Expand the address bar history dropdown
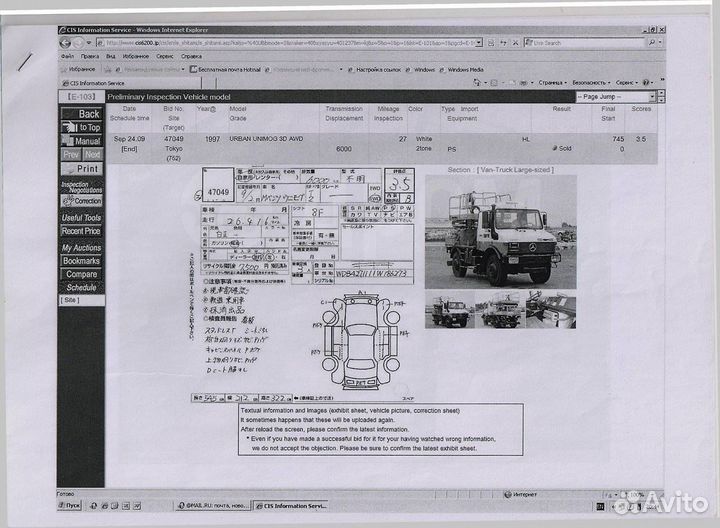 [x=479, y=43]
